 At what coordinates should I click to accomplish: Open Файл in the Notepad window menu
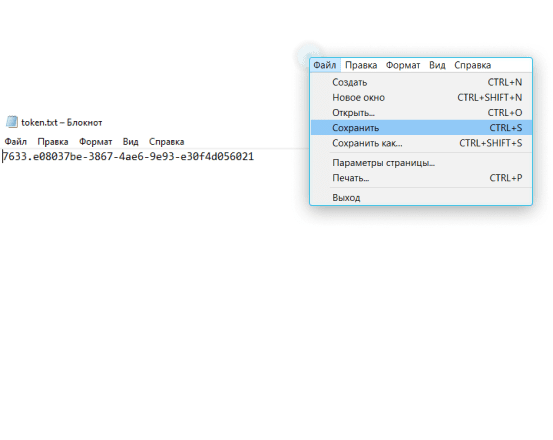pos(16,142)
